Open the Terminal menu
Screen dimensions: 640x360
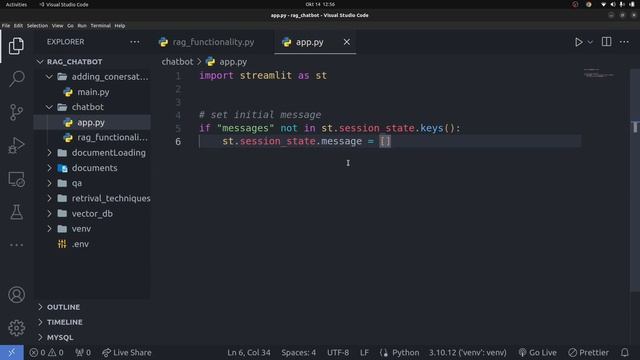100,25
